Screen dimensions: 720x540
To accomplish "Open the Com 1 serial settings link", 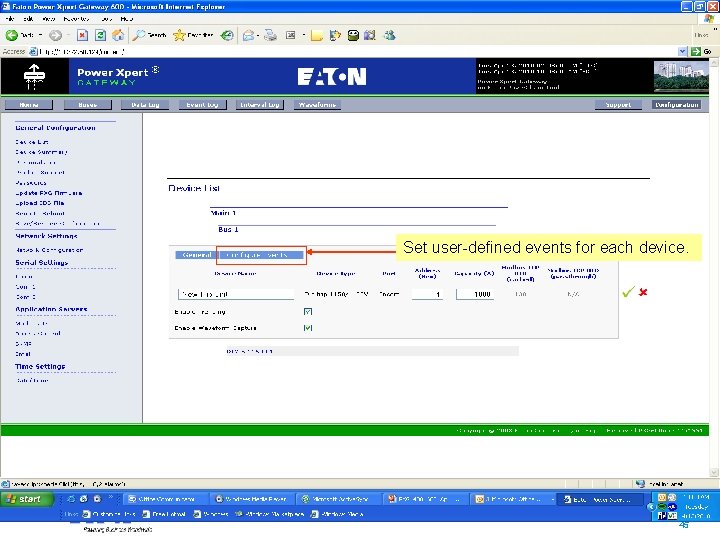I will coord(25,287).
